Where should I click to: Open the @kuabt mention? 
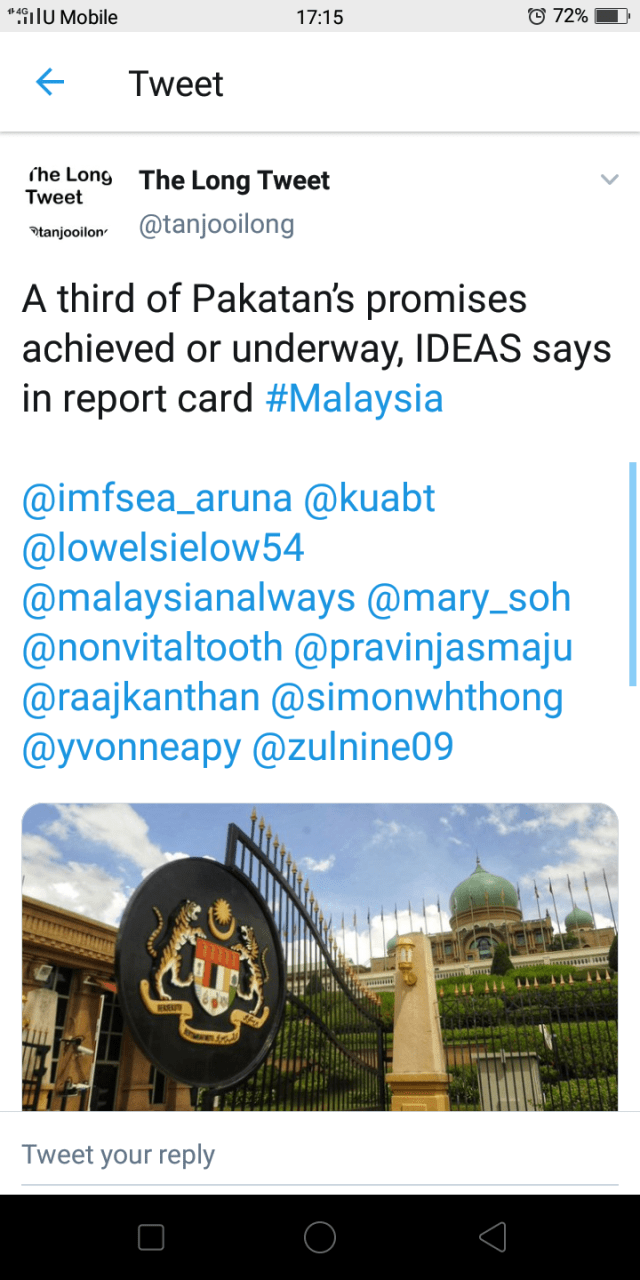click(x=370, y=499)
